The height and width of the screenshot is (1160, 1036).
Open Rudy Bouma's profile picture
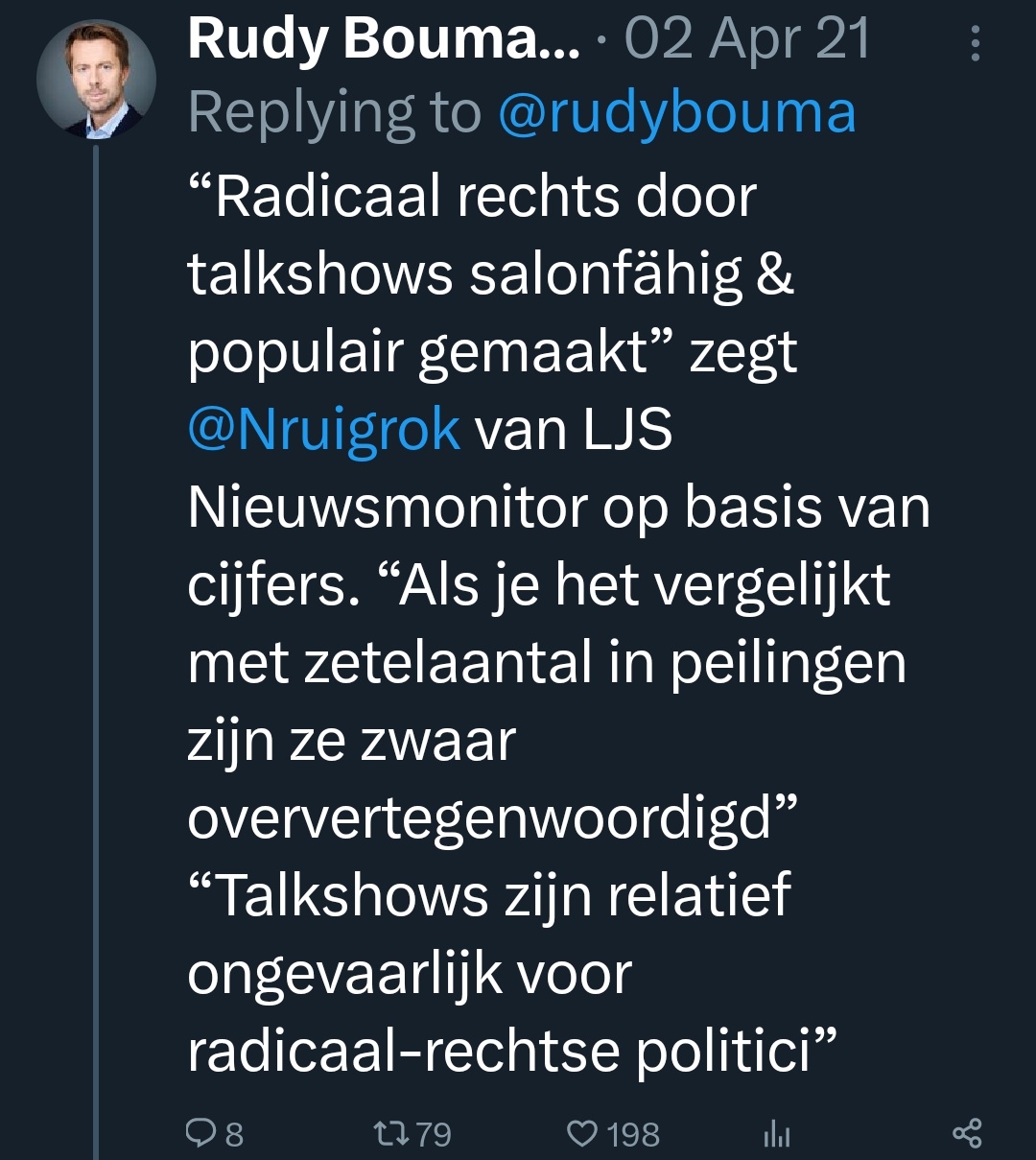[96, 80]
